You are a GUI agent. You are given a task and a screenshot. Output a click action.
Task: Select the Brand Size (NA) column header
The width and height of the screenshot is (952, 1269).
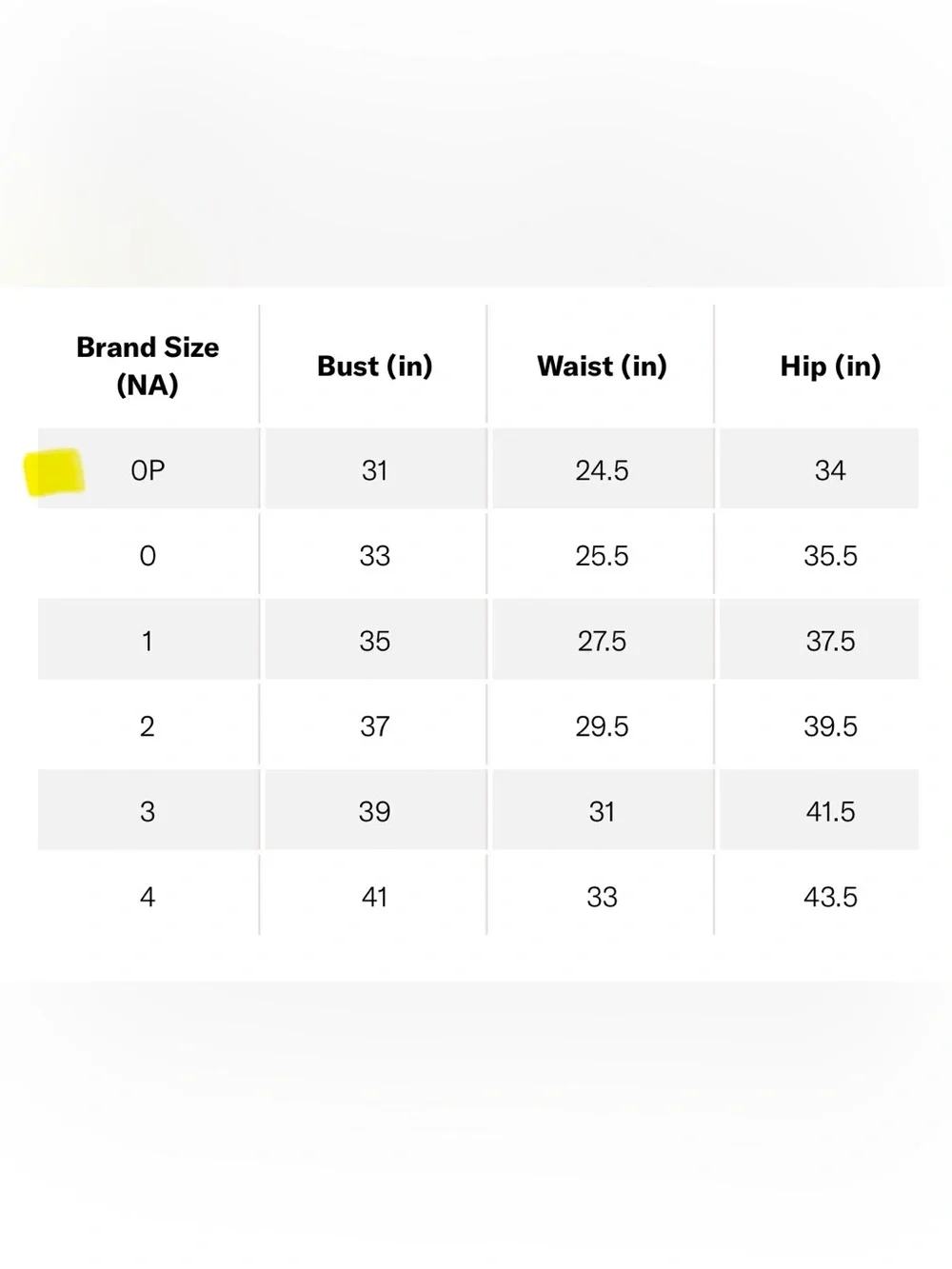tap(148, 366)
